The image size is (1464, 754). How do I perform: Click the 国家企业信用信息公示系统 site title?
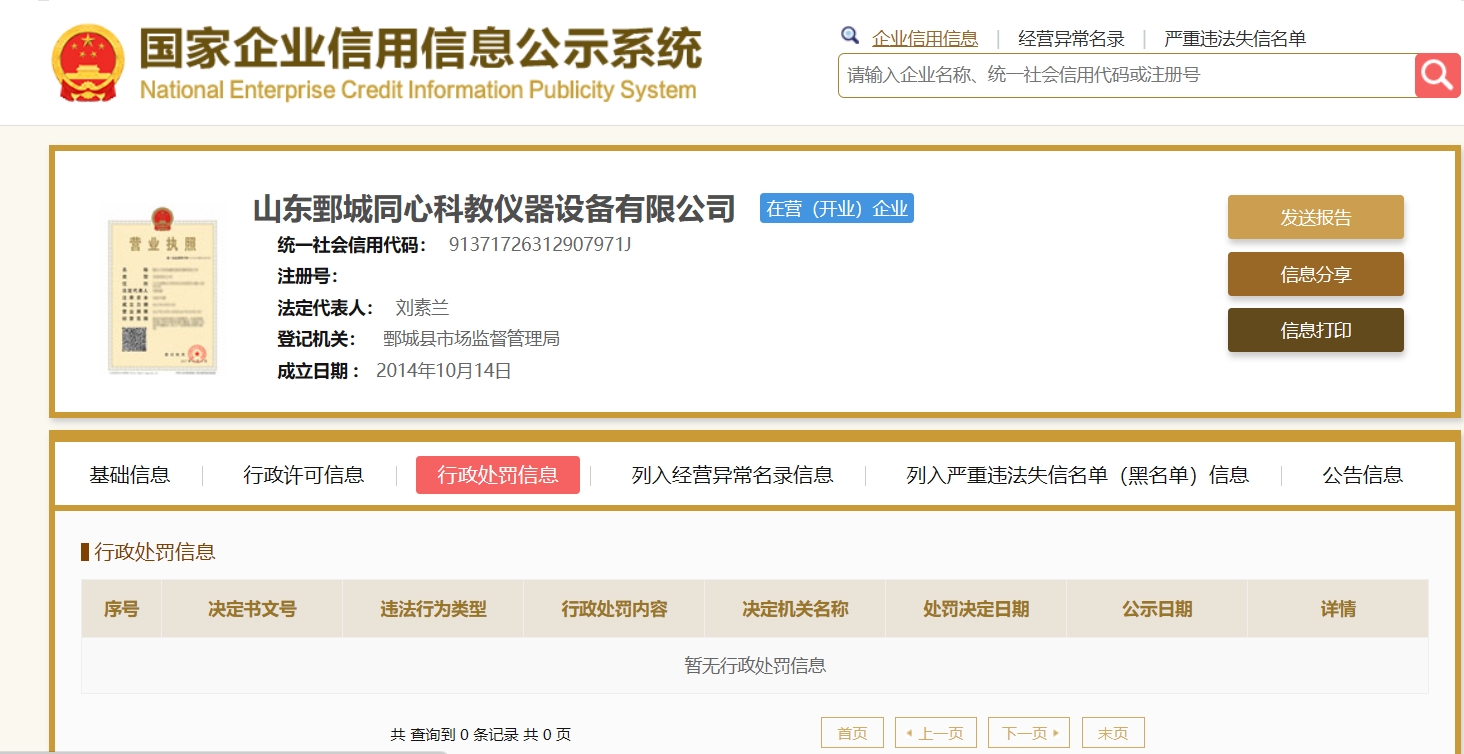[420, 47]
